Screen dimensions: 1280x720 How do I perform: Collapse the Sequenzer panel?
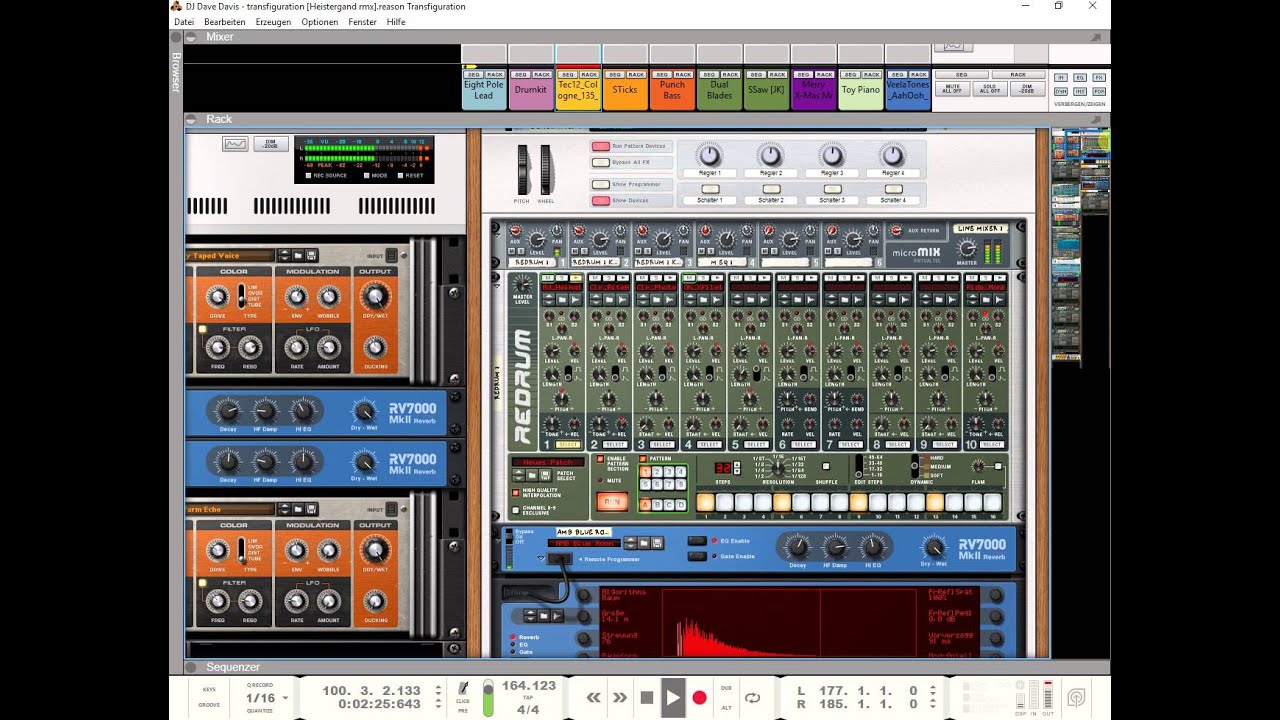tap(191, 667)
